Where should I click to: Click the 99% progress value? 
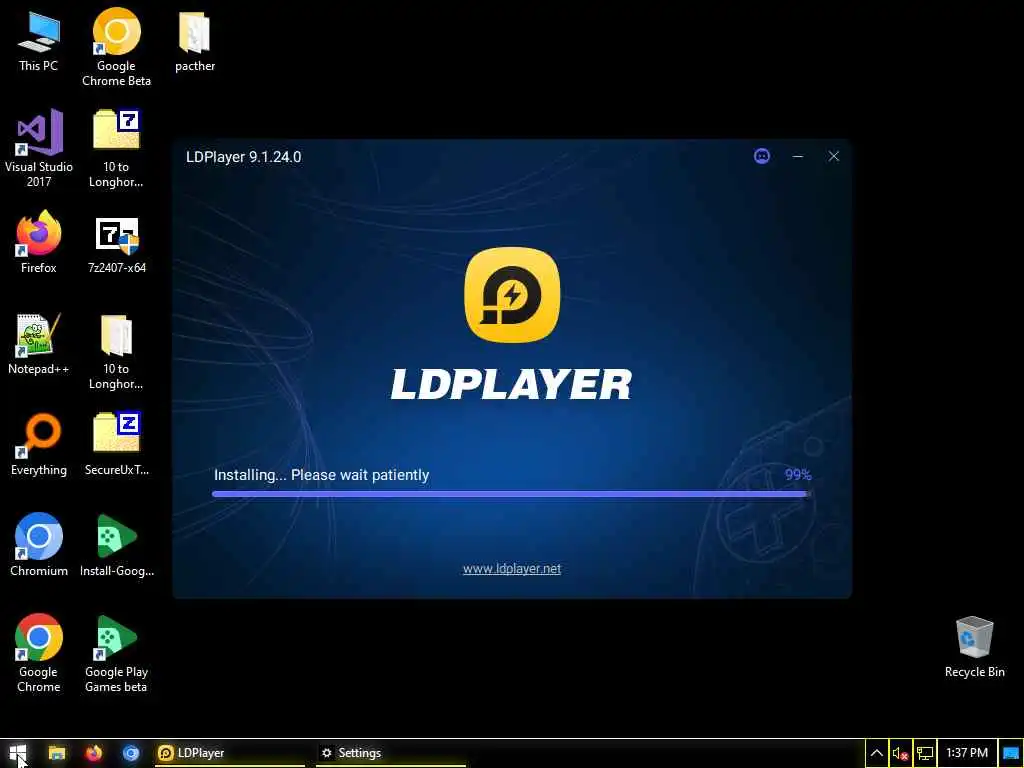[798, 475]
